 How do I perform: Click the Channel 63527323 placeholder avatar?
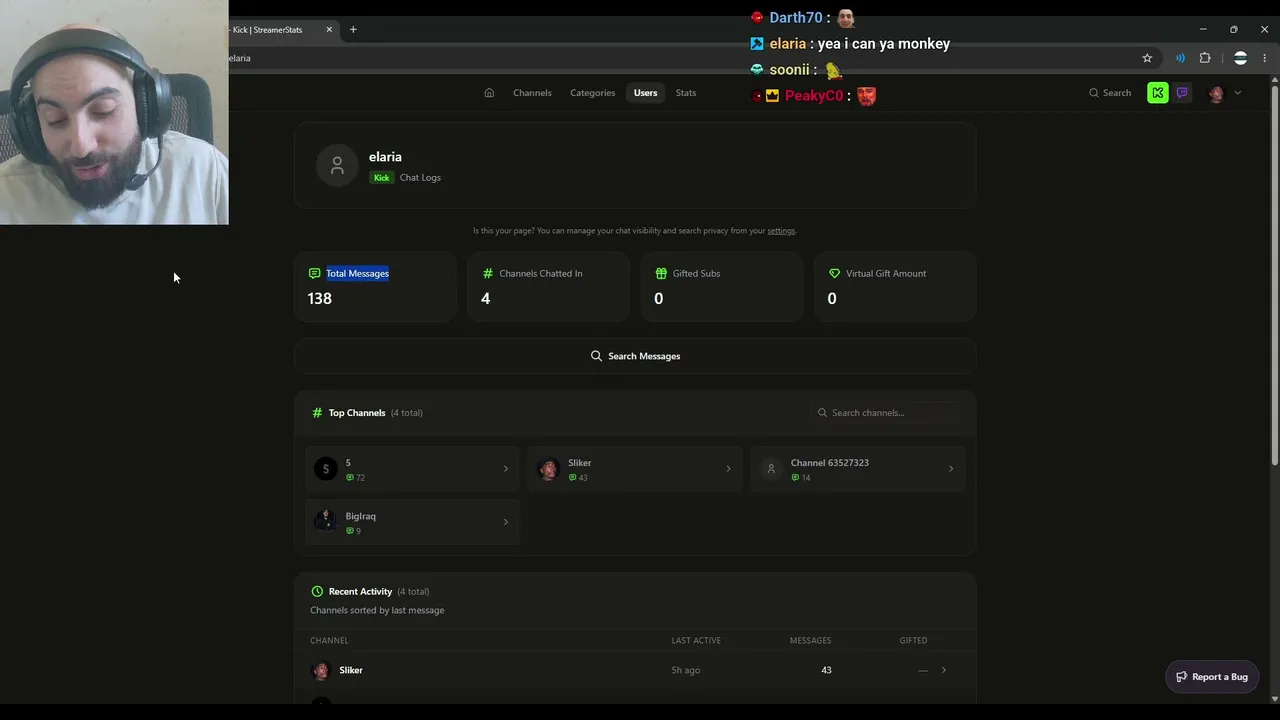(x=771, y=469)
